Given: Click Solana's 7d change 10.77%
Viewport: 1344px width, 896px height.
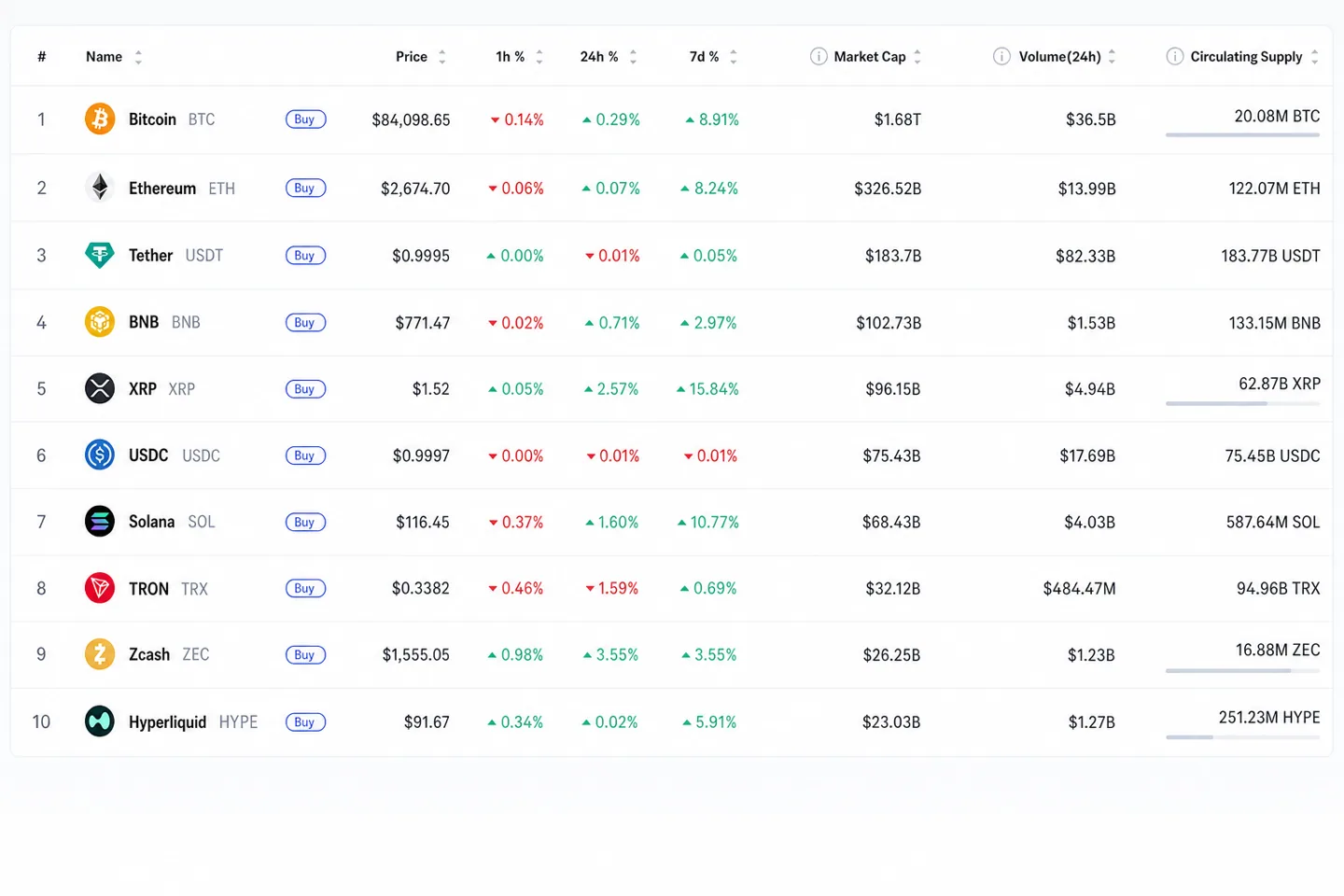Looking at the screenshot, I should pyautogui.click(x=708, y=522).
